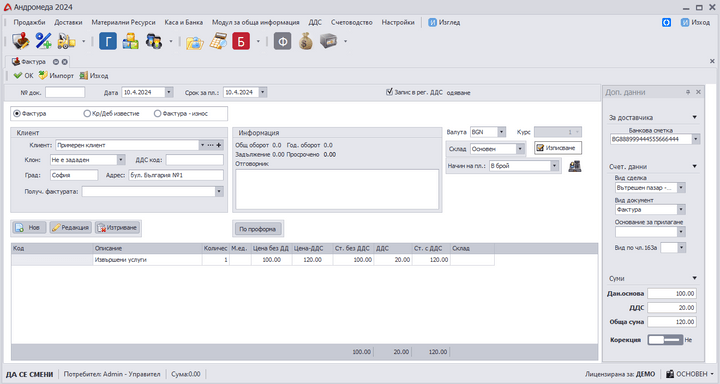Open the Материални Ресурси menu
Viewport: 720px width, 384px height.
click(124, 22)
